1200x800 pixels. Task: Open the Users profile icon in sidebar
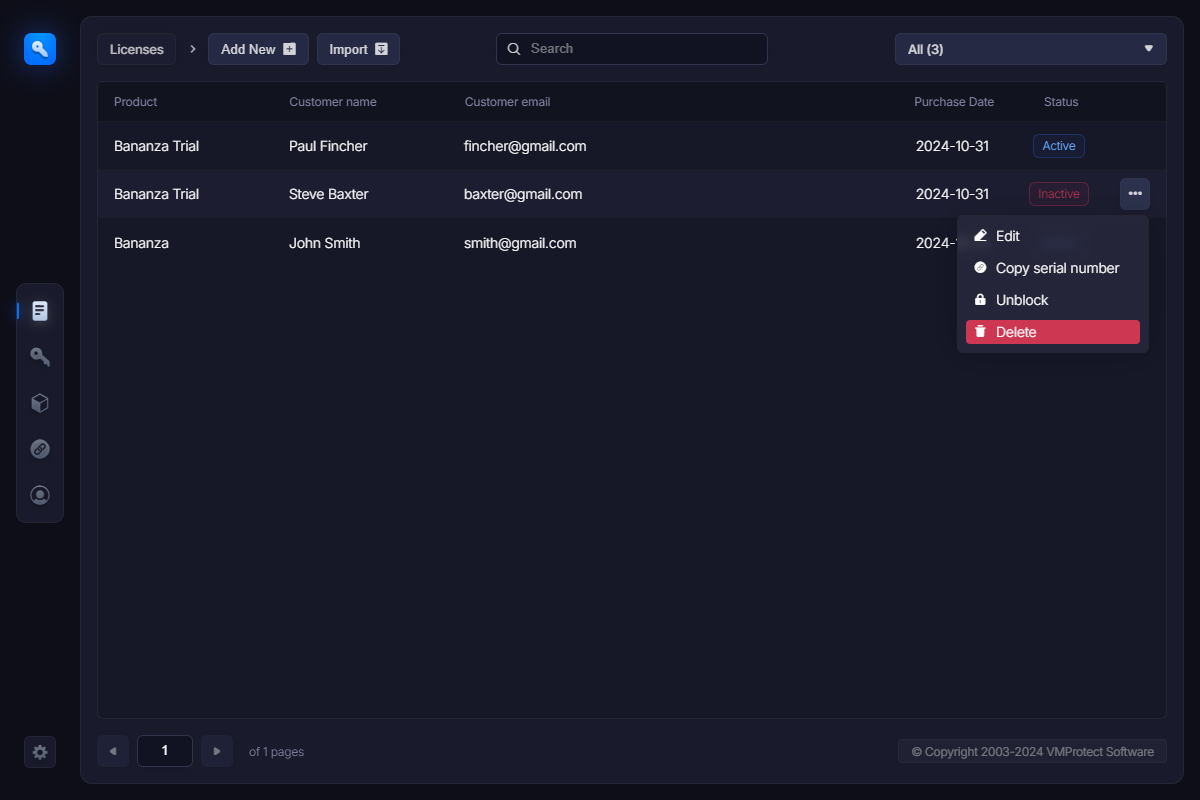pyautogui.click(x=40, y=495)
